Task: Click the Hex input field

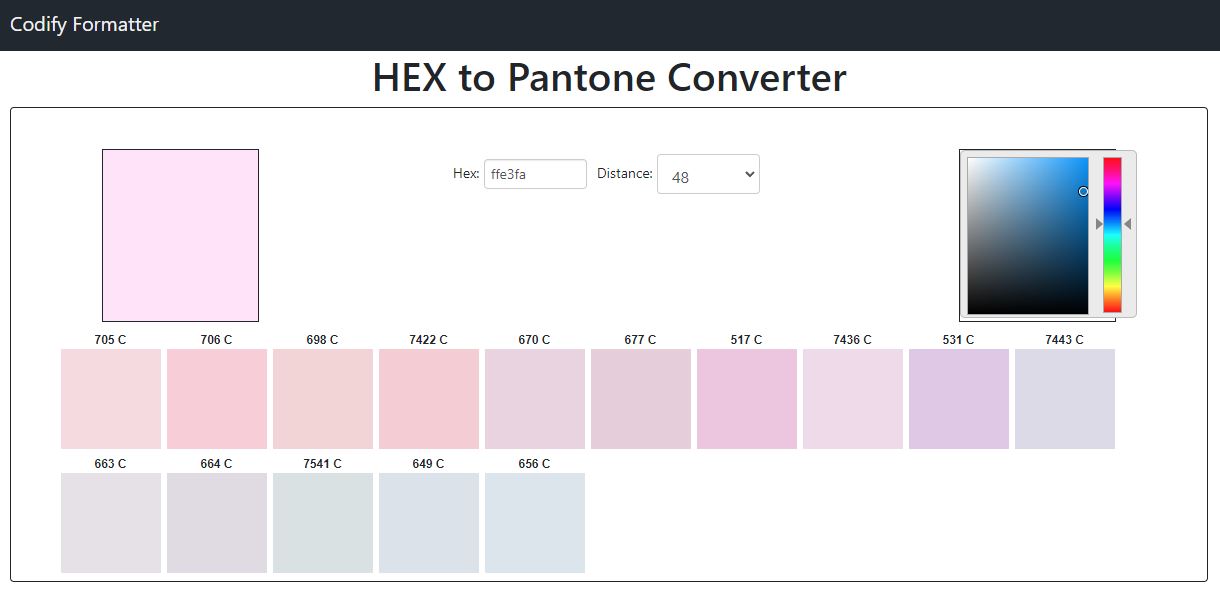Action: [535, 174]
